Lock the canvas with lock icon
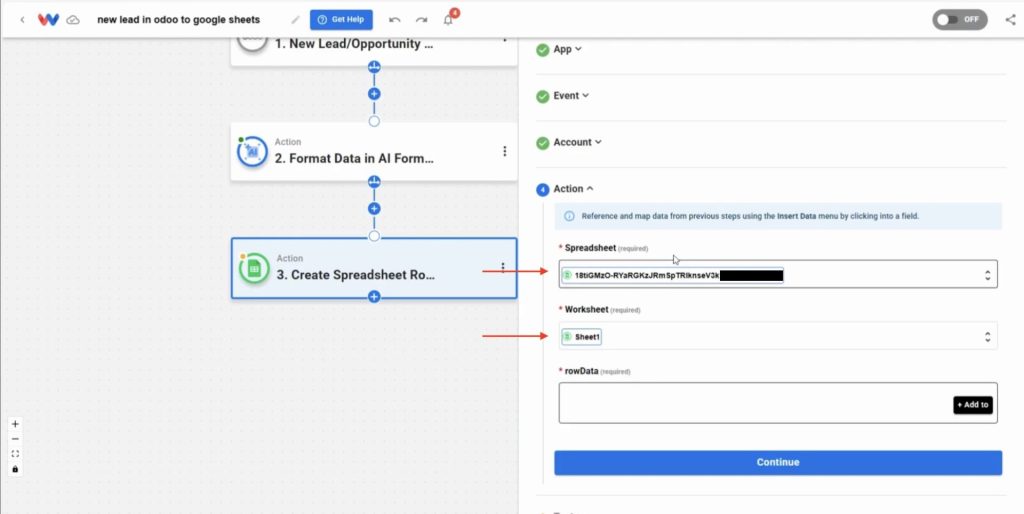Viewport: 1024px width, 514px height. pyautogui.click(x=16, y=469)
